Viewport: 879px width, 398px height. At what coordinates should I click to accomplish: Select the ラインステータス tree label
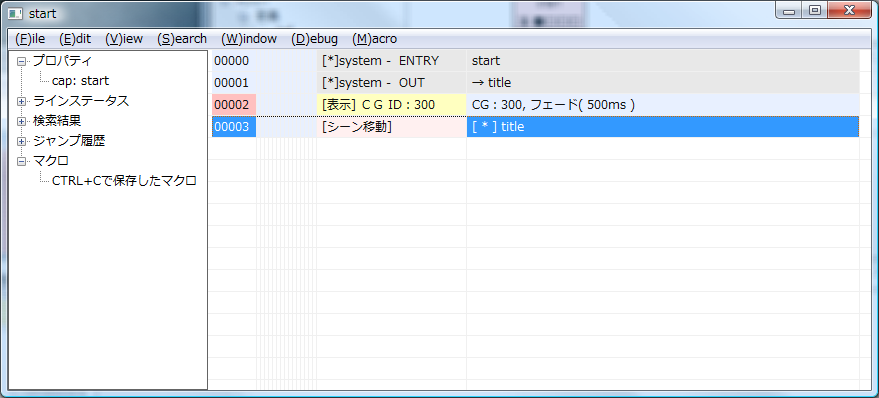(x=81, y=101)
